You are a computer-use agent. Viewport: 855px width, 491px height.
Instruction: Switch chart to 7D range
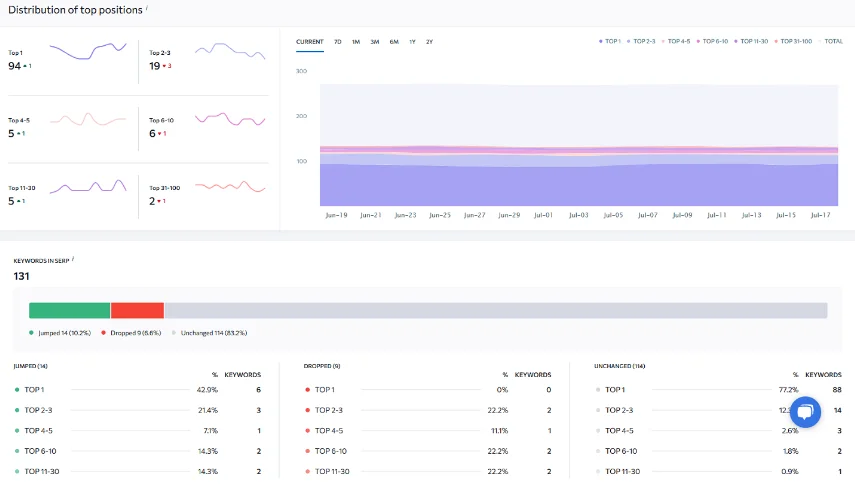[338, 41]
